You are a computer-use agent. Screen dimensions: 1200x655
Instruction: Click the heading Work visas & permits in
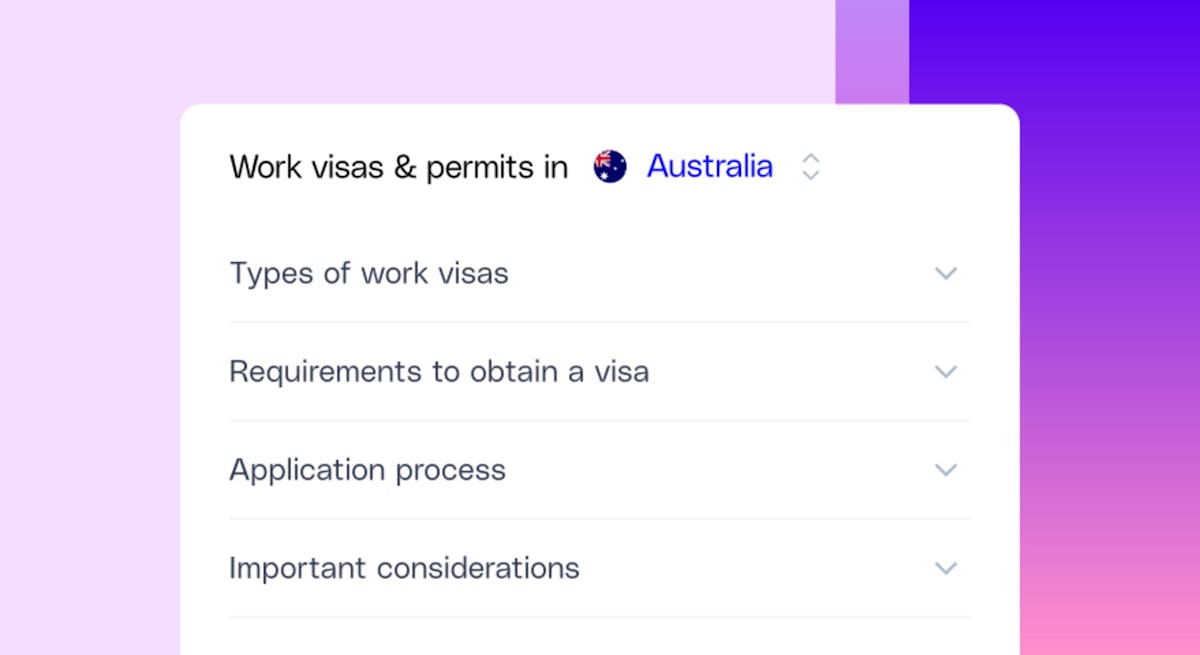tap(397, 166)
